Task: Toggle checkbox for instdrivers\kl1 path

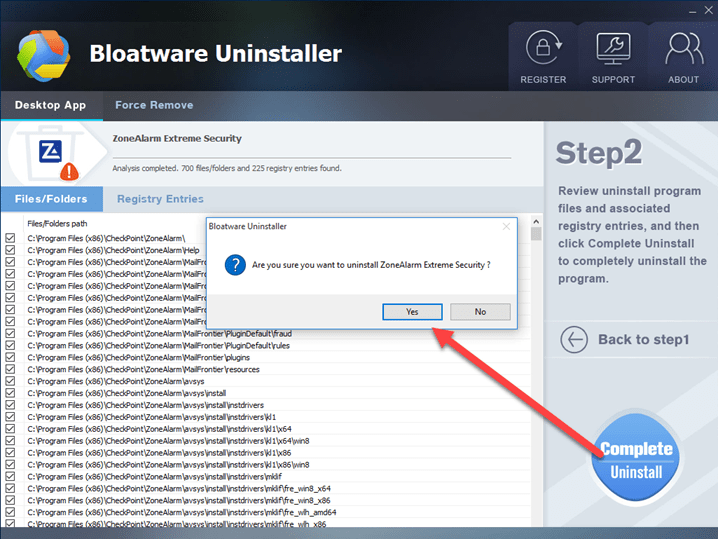Action: pos(10,417)
